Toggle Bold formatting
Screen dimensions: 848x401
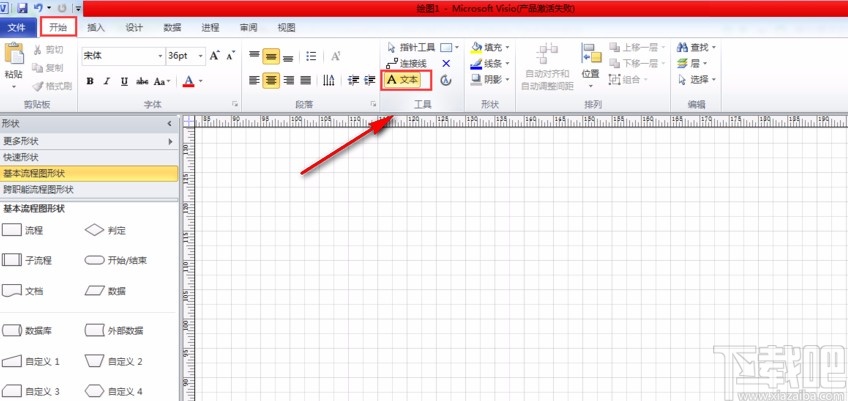(90, 82)
